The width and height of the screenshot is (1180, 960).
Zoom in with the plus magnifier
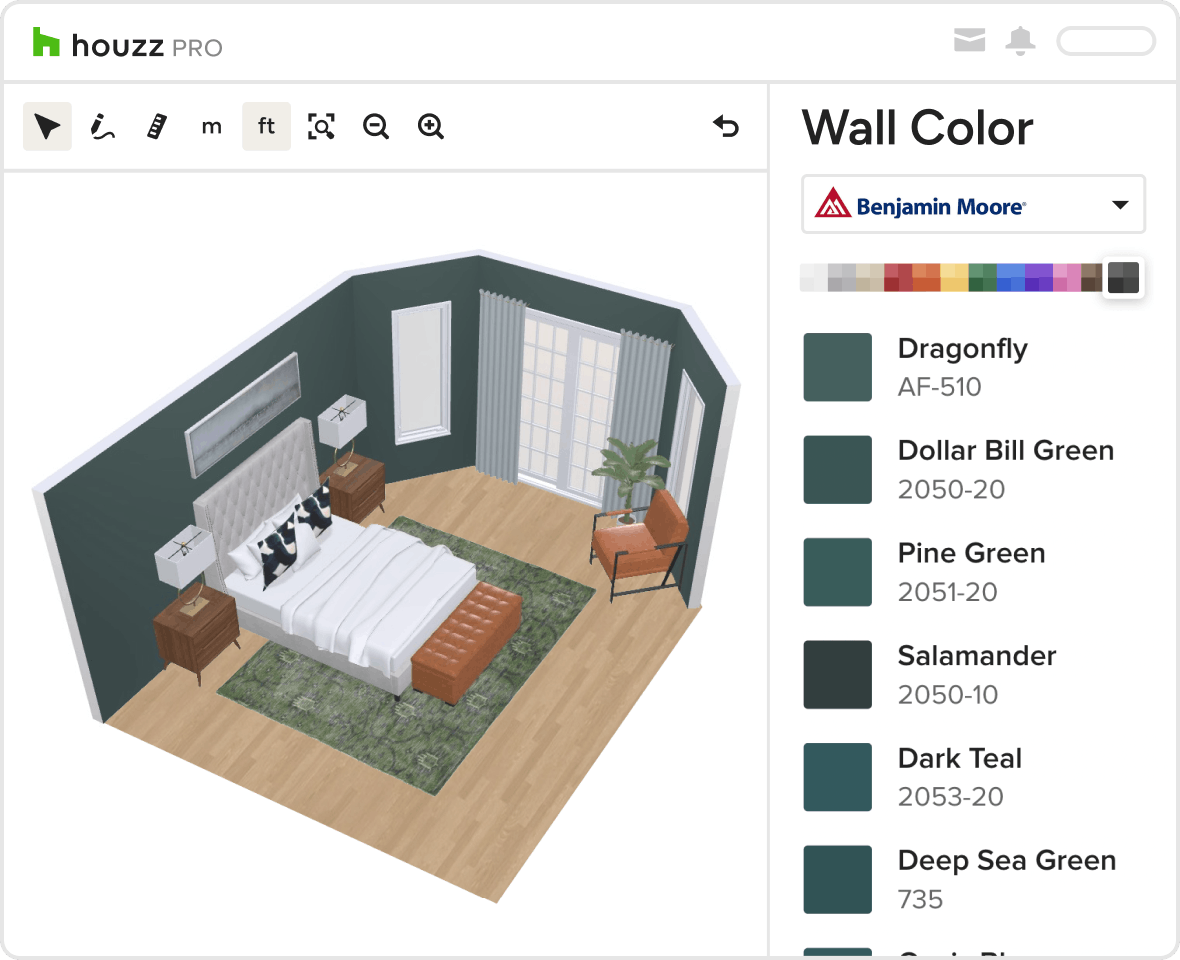tap(431, 127)
